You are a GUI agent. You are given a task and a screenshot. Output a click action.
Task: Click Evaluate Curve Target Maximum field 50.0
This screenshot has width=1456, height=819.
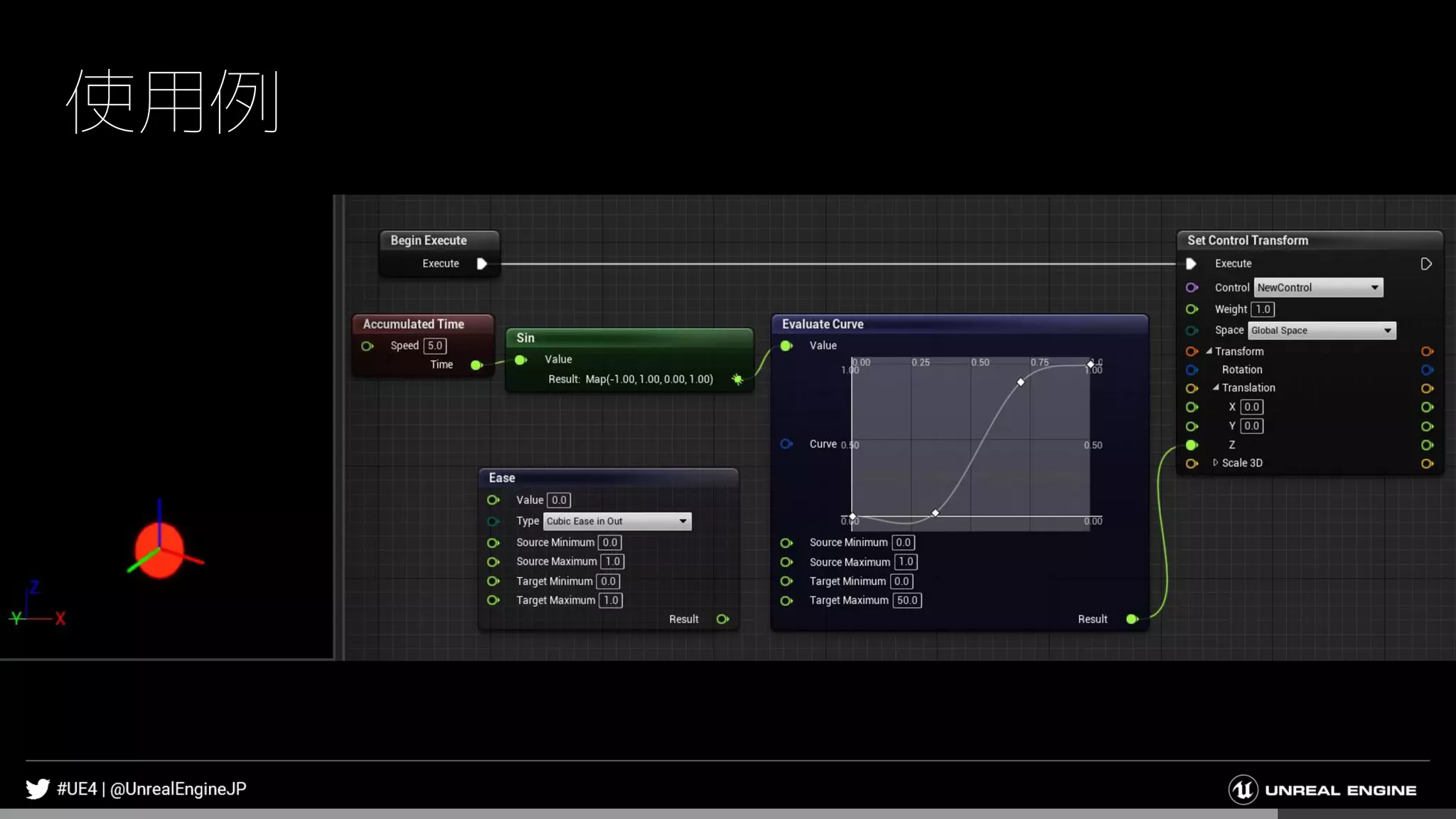pyautogui.click(x=906, y=600)
